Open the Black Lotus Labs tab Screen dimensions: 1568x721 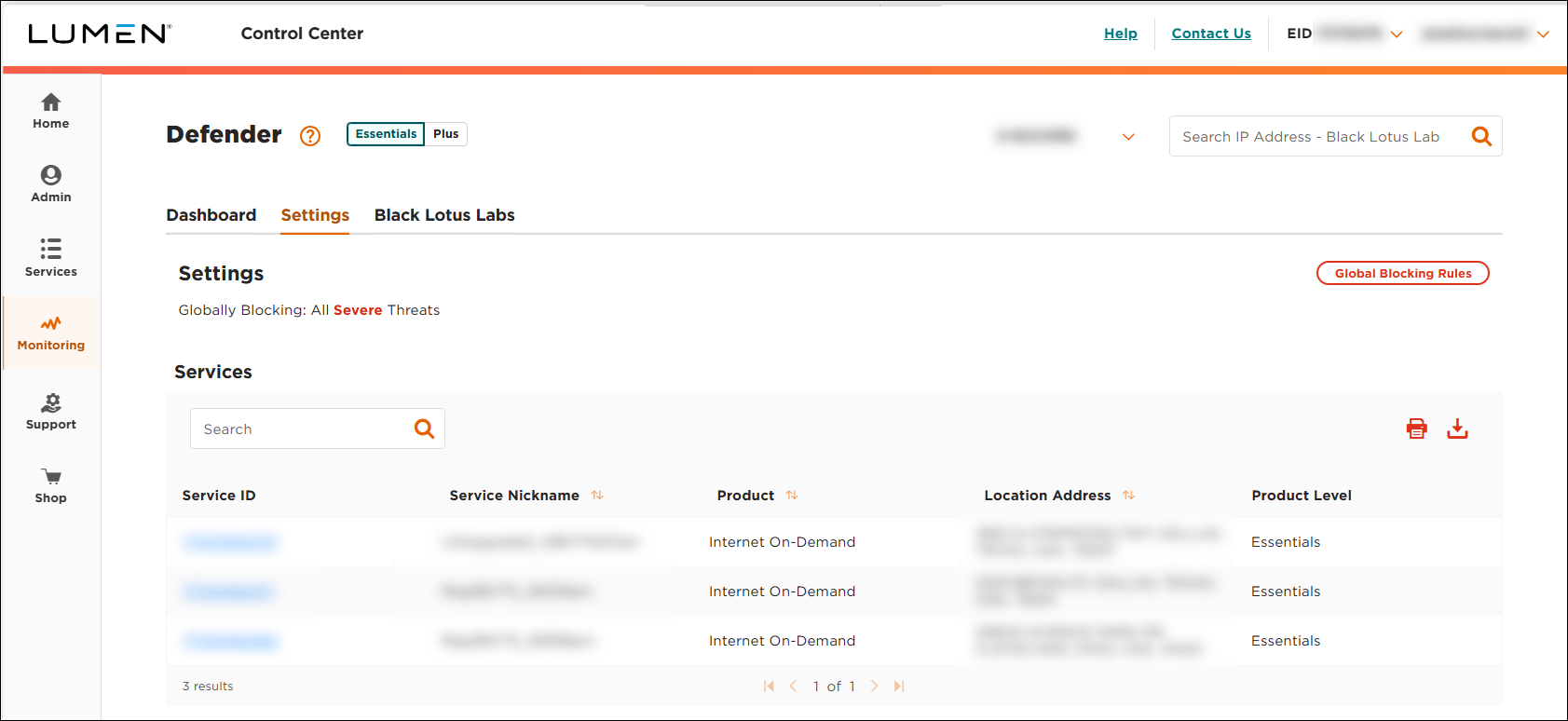pos(444,215)
